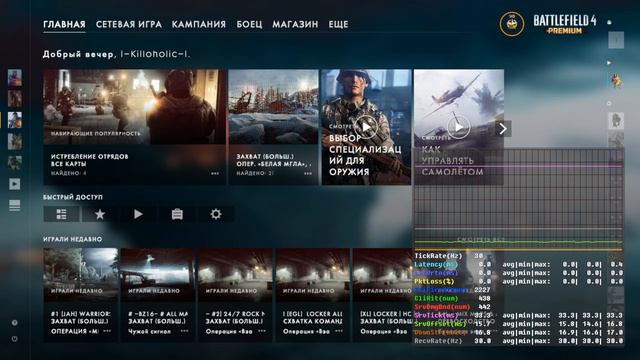
Task: Open options dots on #2| 24/7 ROCK card
Action: [262, 331]
